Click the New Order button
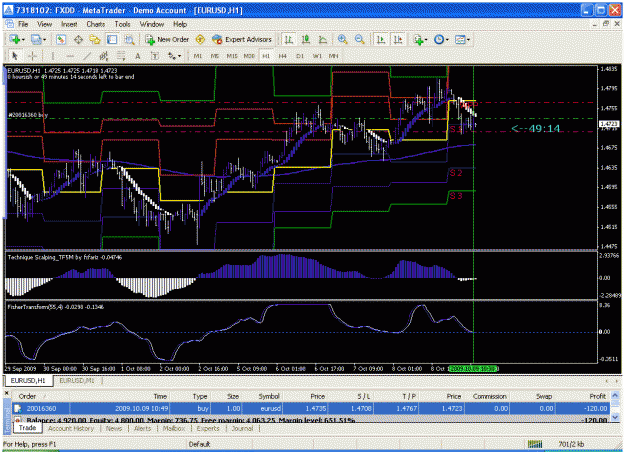This screenshot has width=625, height=452. (167, 39)
